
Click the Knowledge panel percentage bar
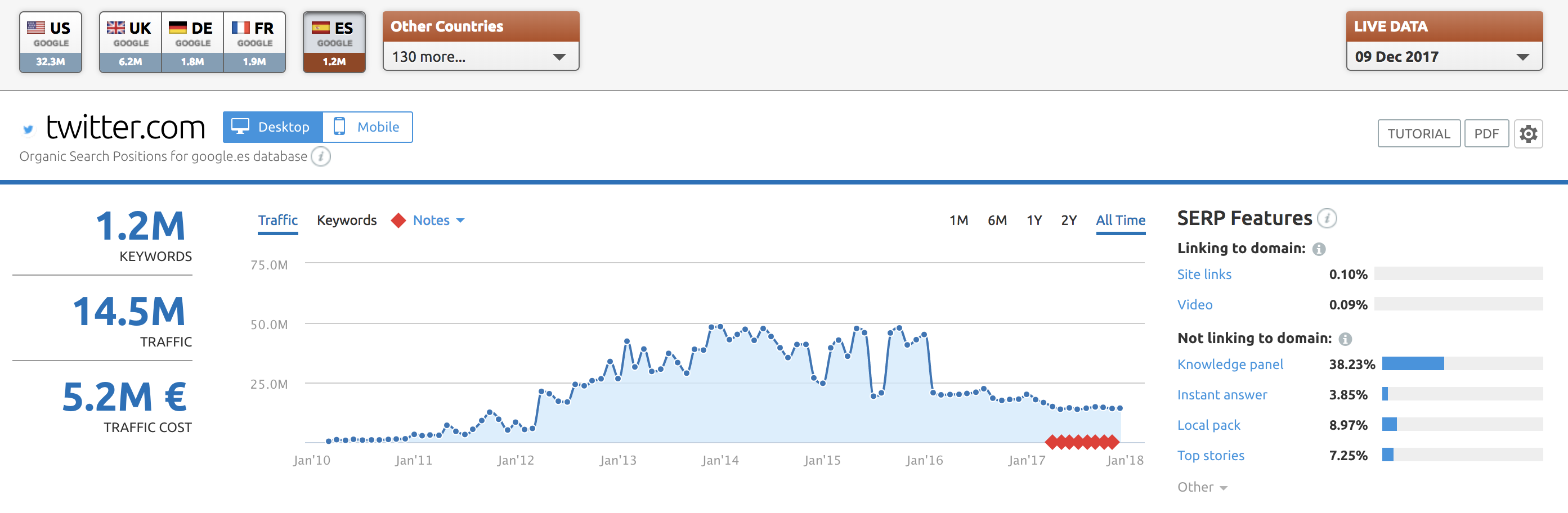tap(1462, 364)
